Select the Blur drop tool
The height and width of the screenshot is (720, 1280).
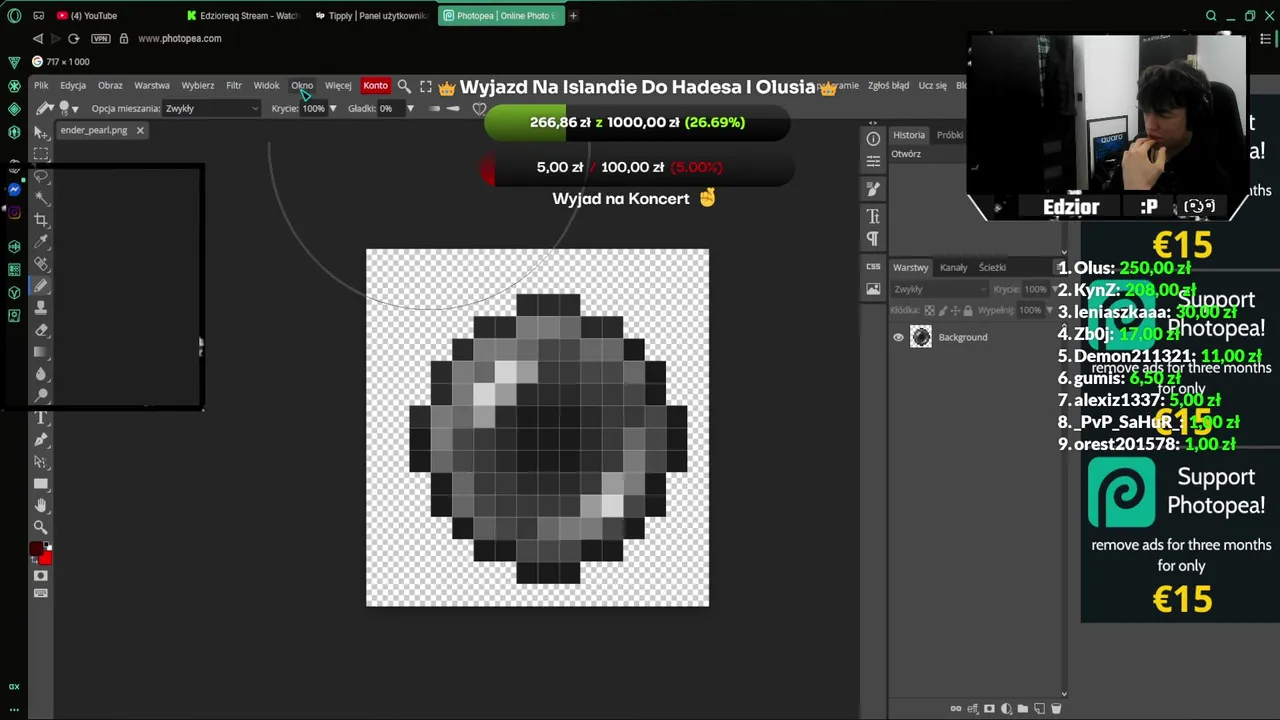coord(41,373)
